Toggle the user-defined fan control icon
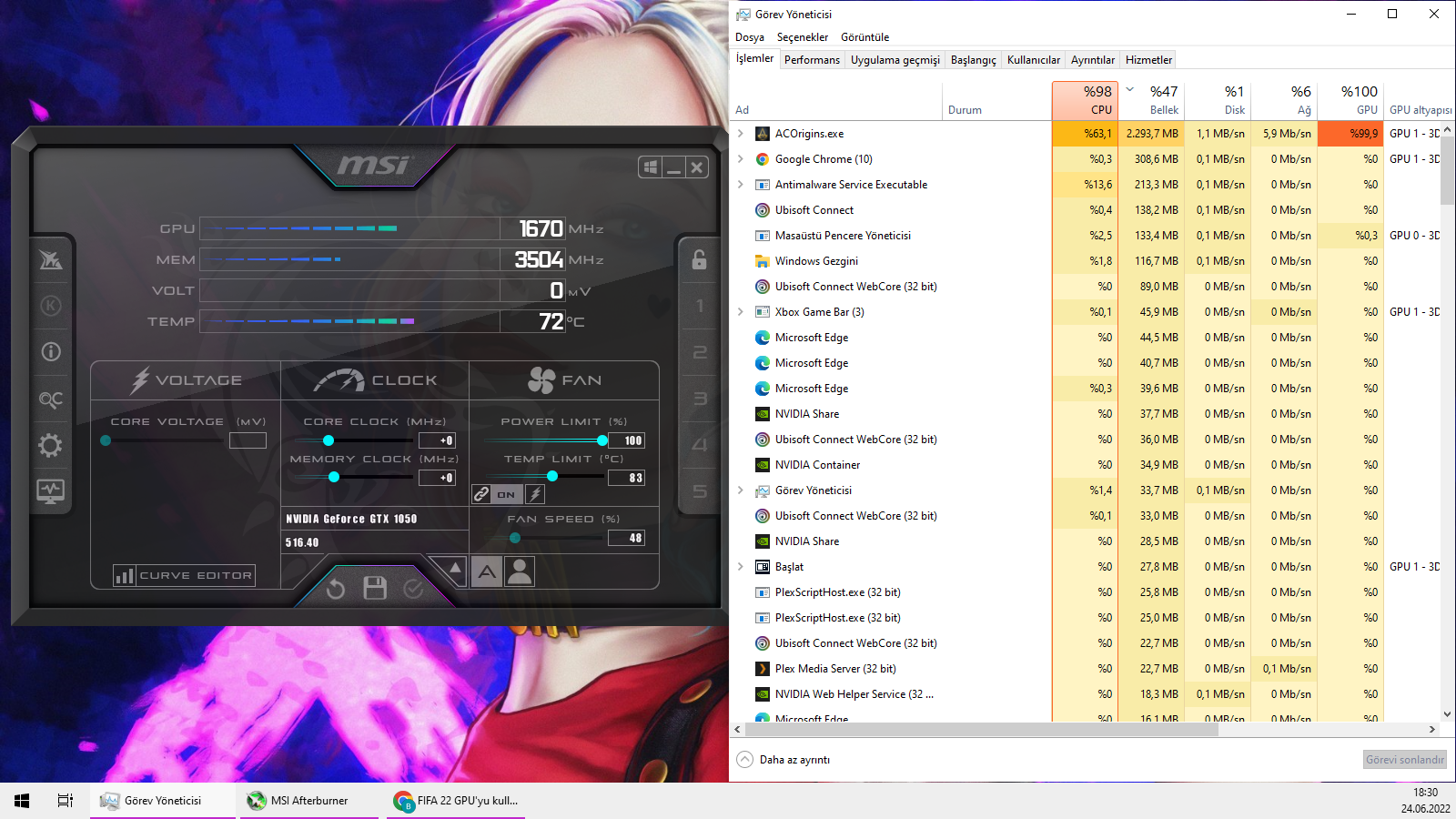 (520, 571)
